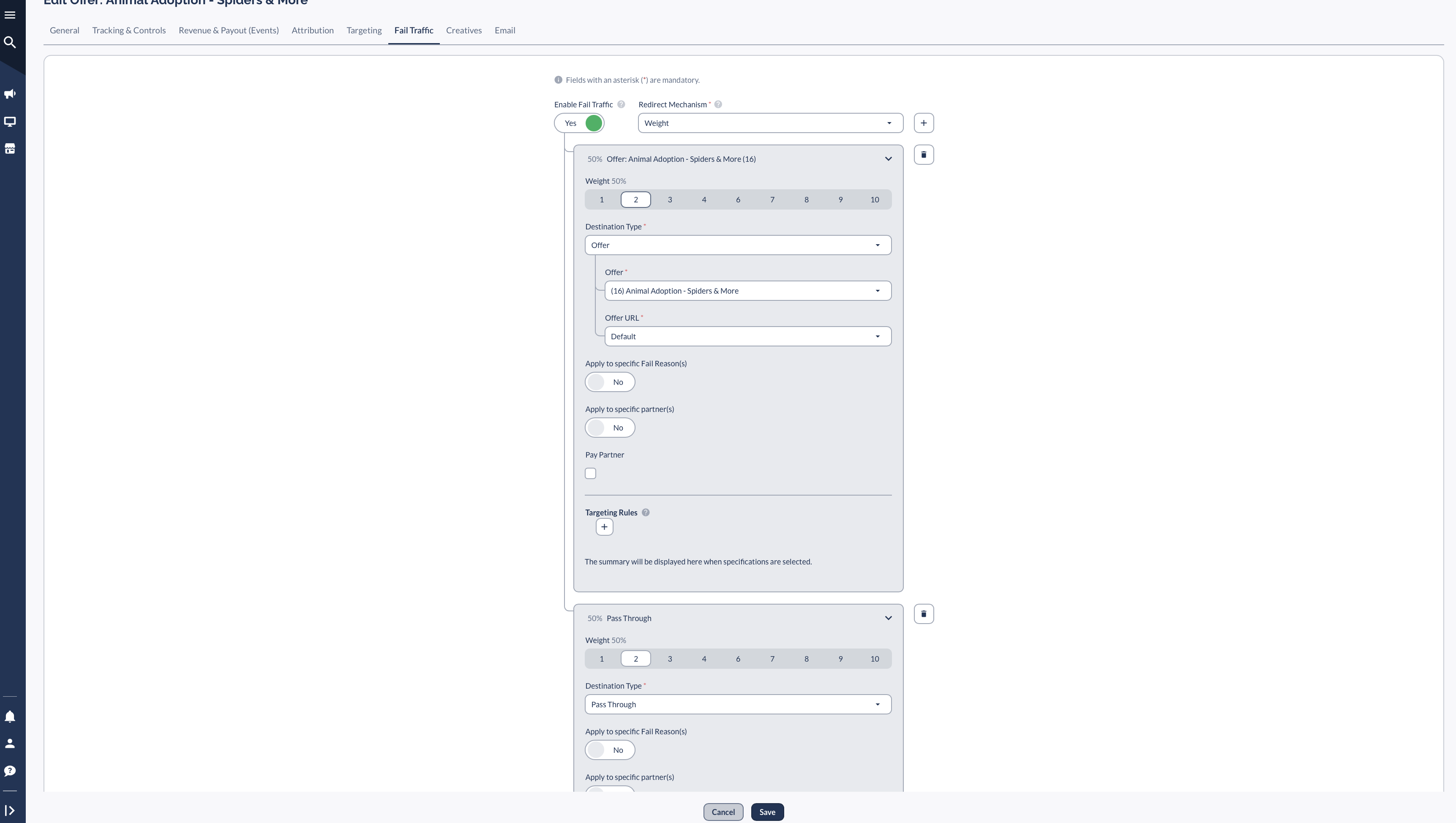Click the Pay Partner label
Viewport: 1456px width, 823px height.
point(605,455)
